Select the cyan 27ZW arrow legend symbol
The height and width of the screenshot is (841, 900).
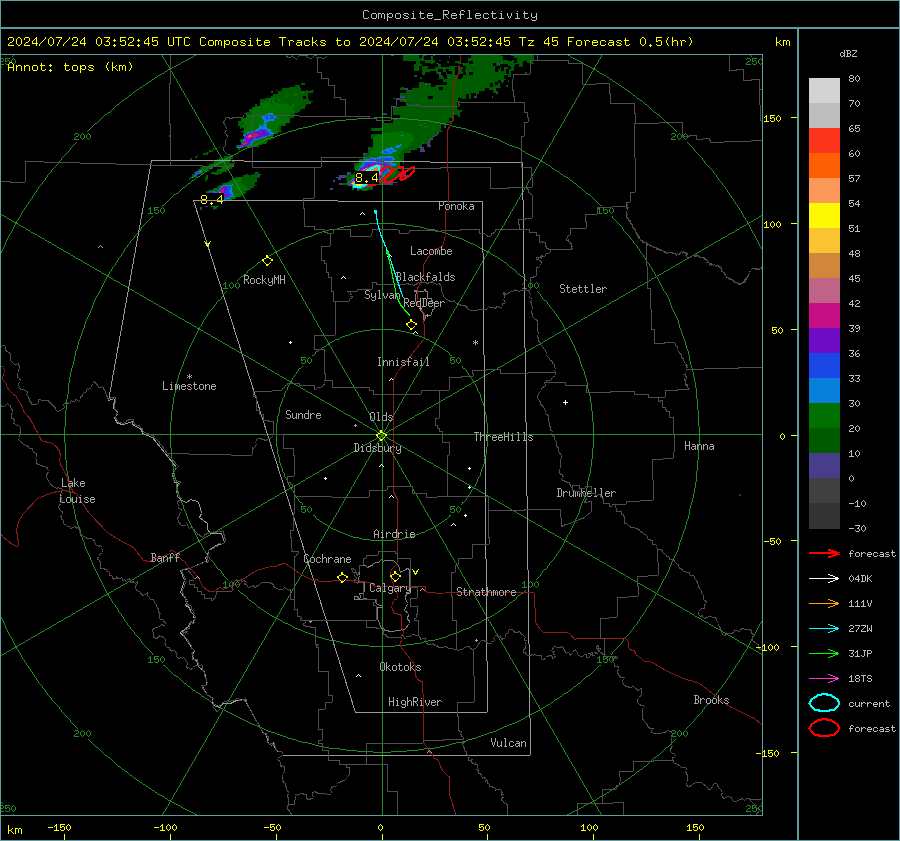tap(824, 629)
